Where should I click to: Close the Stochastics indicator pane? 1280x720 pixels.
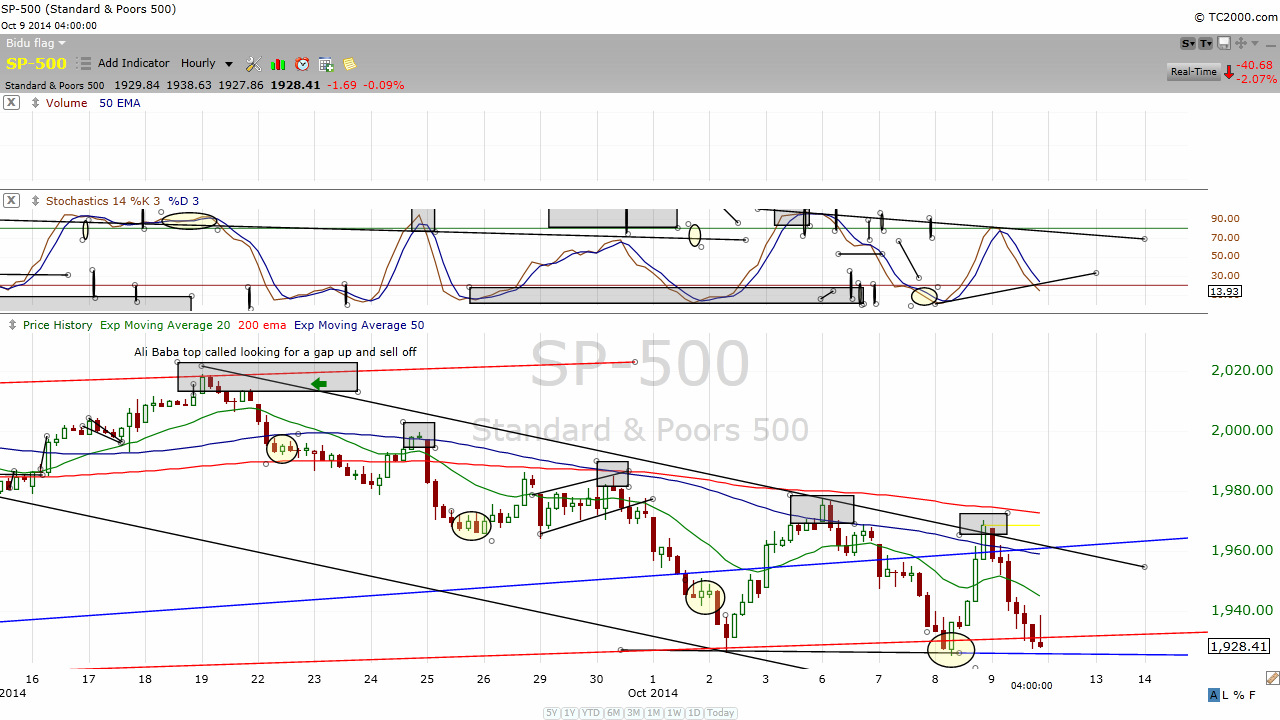11,201
